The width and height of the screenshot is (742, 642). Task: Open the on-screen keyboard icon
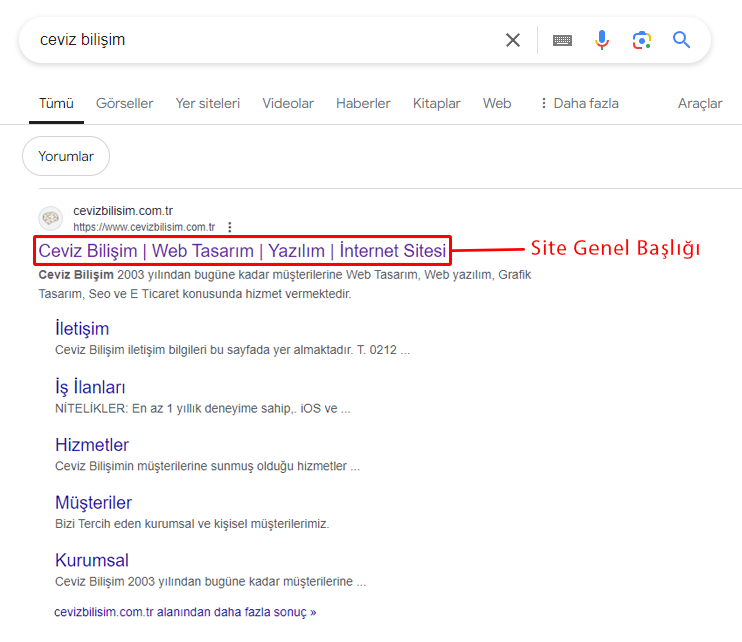point(562,40)
